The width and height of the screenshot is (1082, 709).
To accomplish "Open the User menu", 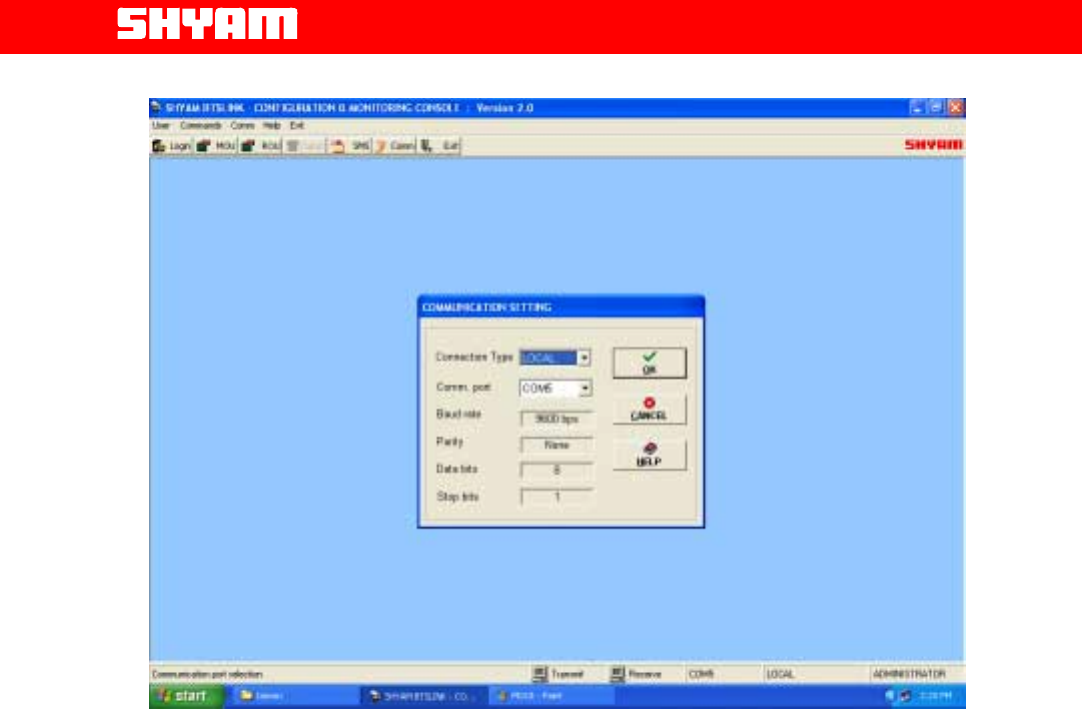I will [x=161, y=126].
